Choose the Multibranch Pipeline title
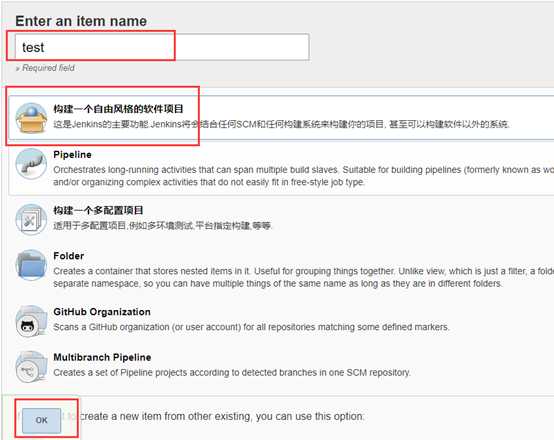This screenshot has height=440, width=554. tap(102, 357)
